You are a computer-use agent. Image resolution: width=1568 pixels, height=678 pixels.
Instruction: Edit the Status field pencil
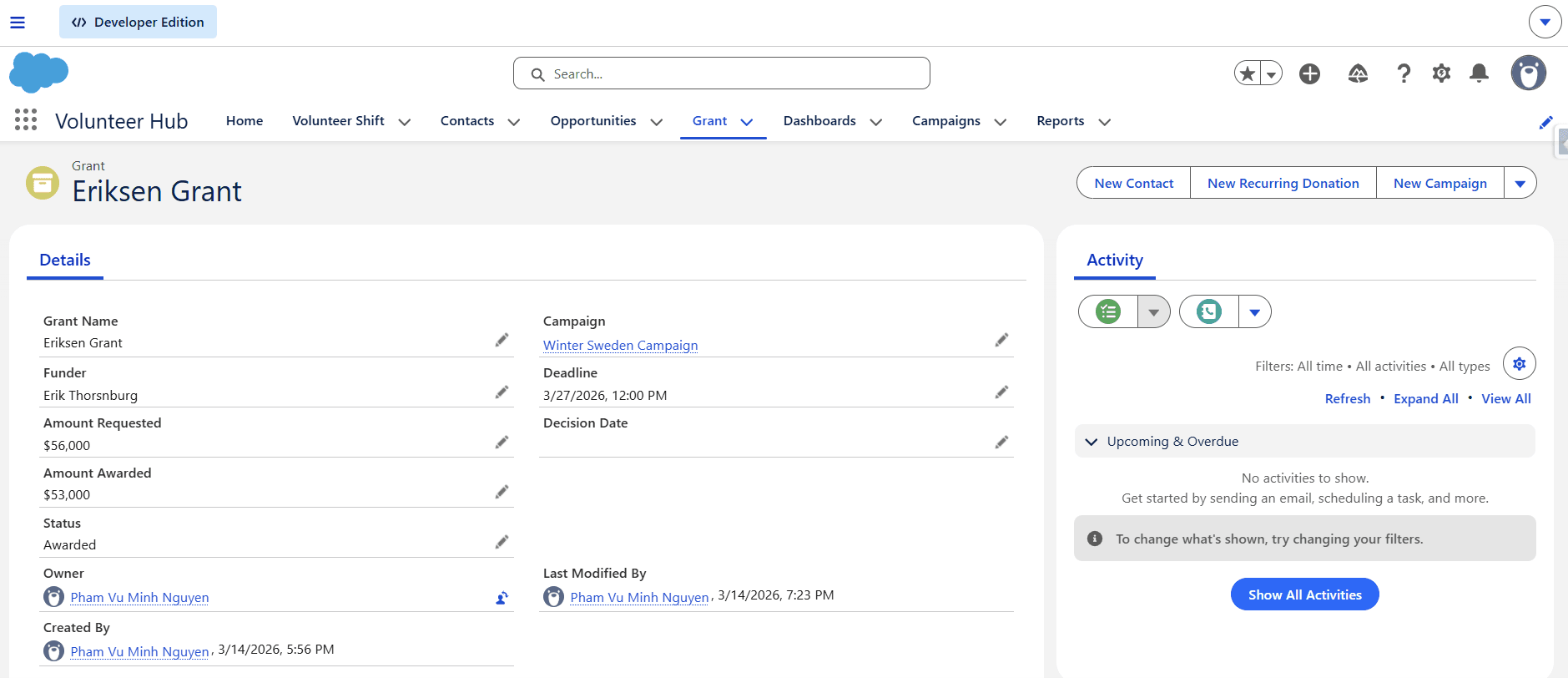coord(502,542)
